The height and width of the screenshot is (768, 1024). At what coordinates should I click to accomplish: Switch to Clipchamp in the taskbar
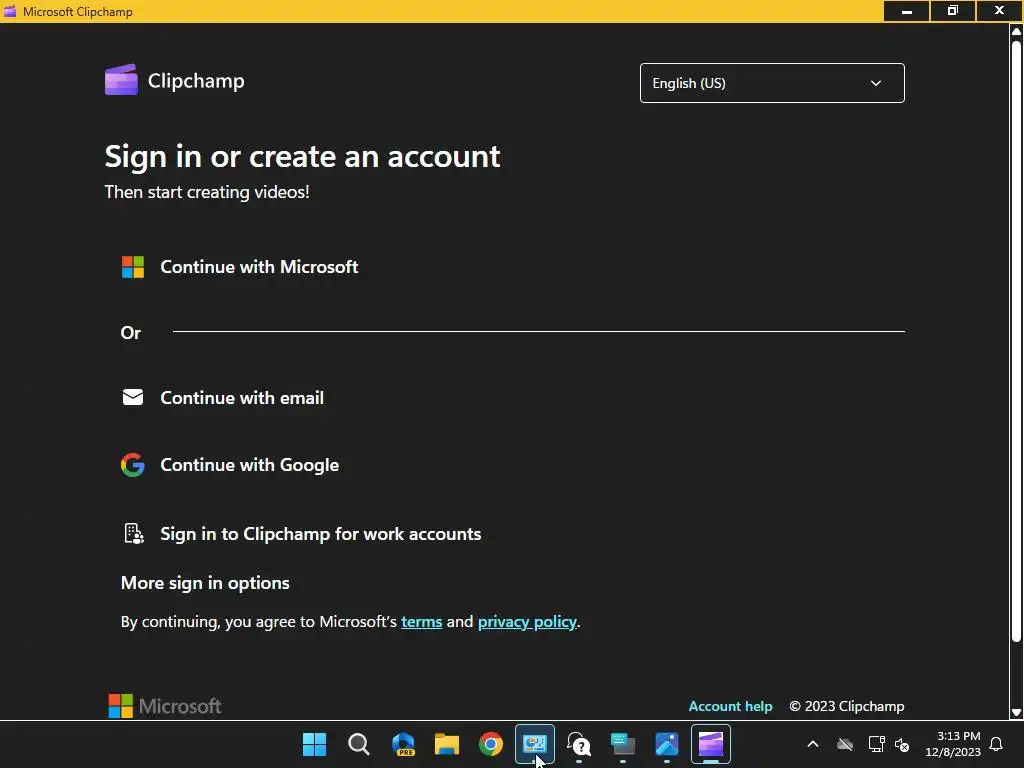(711, 744)
